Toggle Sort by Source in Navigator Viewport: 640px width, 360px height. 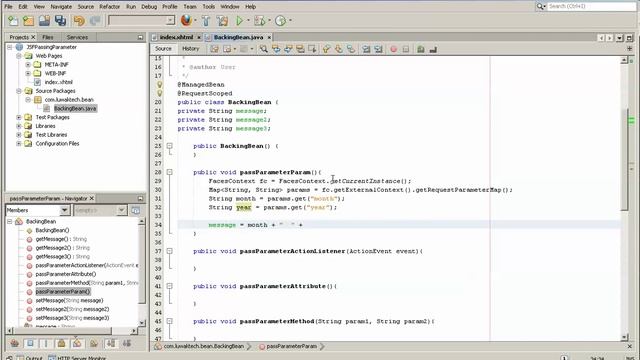(x=127, y=343)
